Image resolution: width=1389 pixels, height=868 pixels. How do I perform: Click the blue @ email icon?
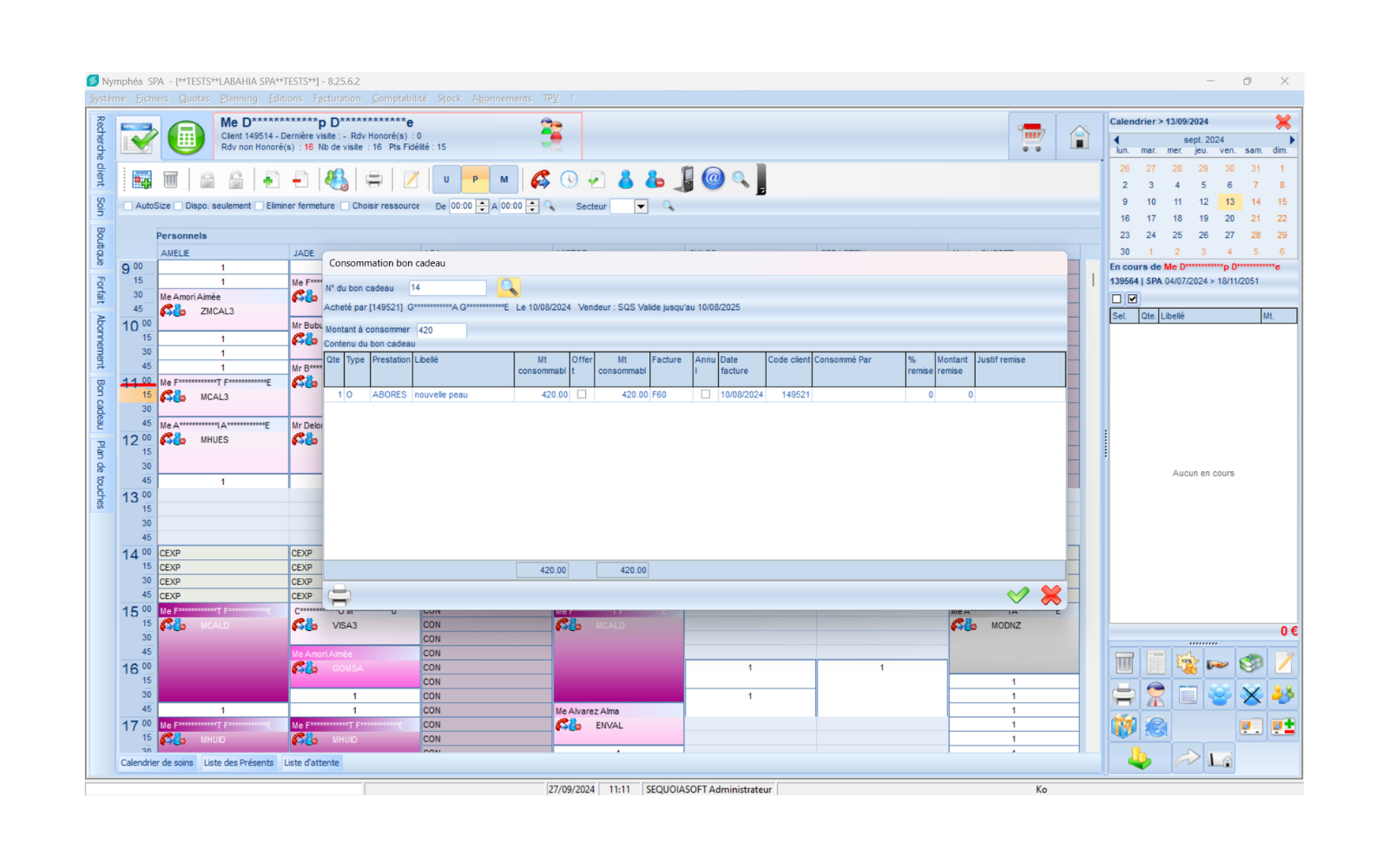(713, 179)
